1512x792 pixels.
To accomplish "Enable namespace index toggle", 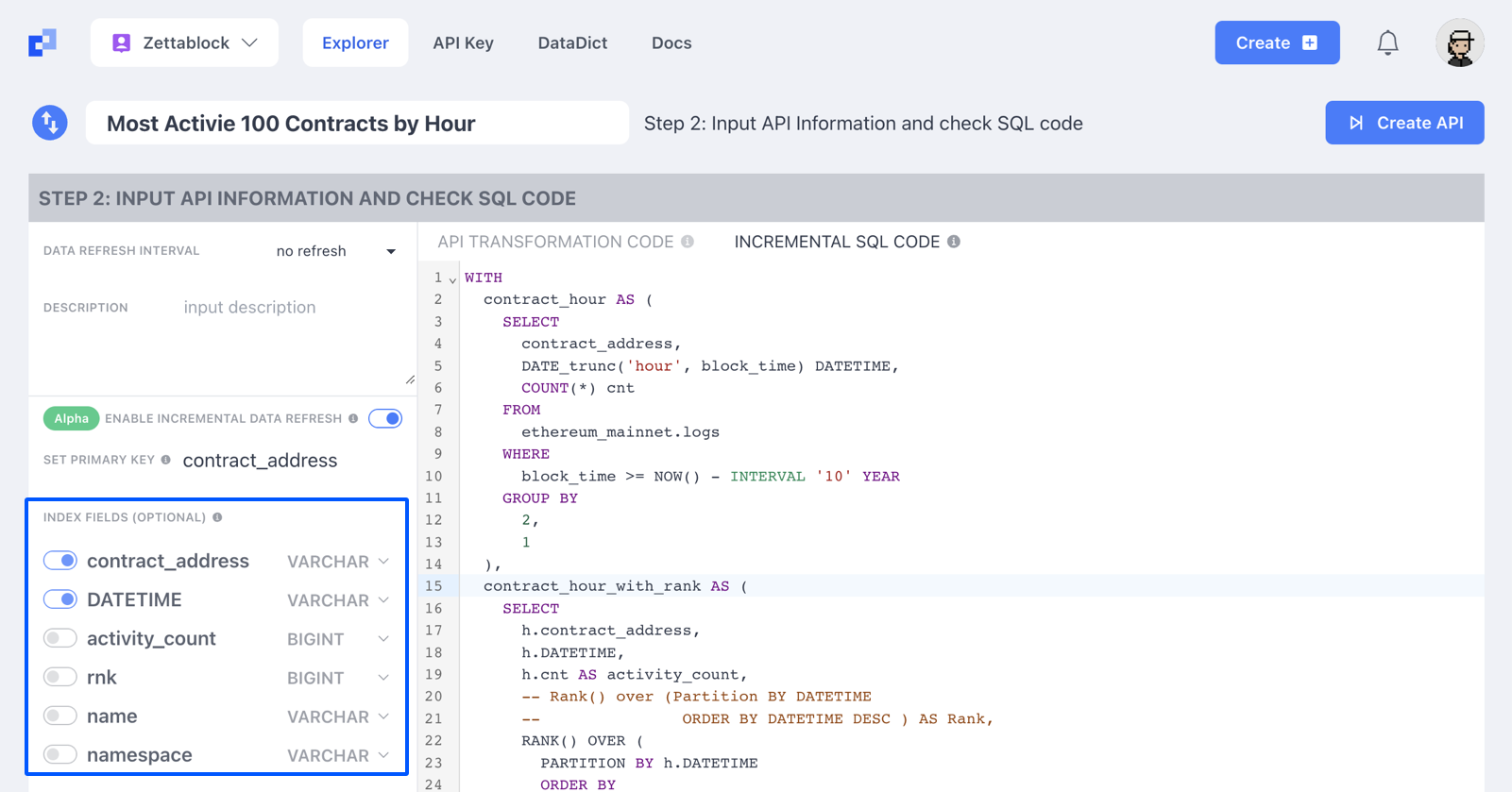I will (60, 754).
